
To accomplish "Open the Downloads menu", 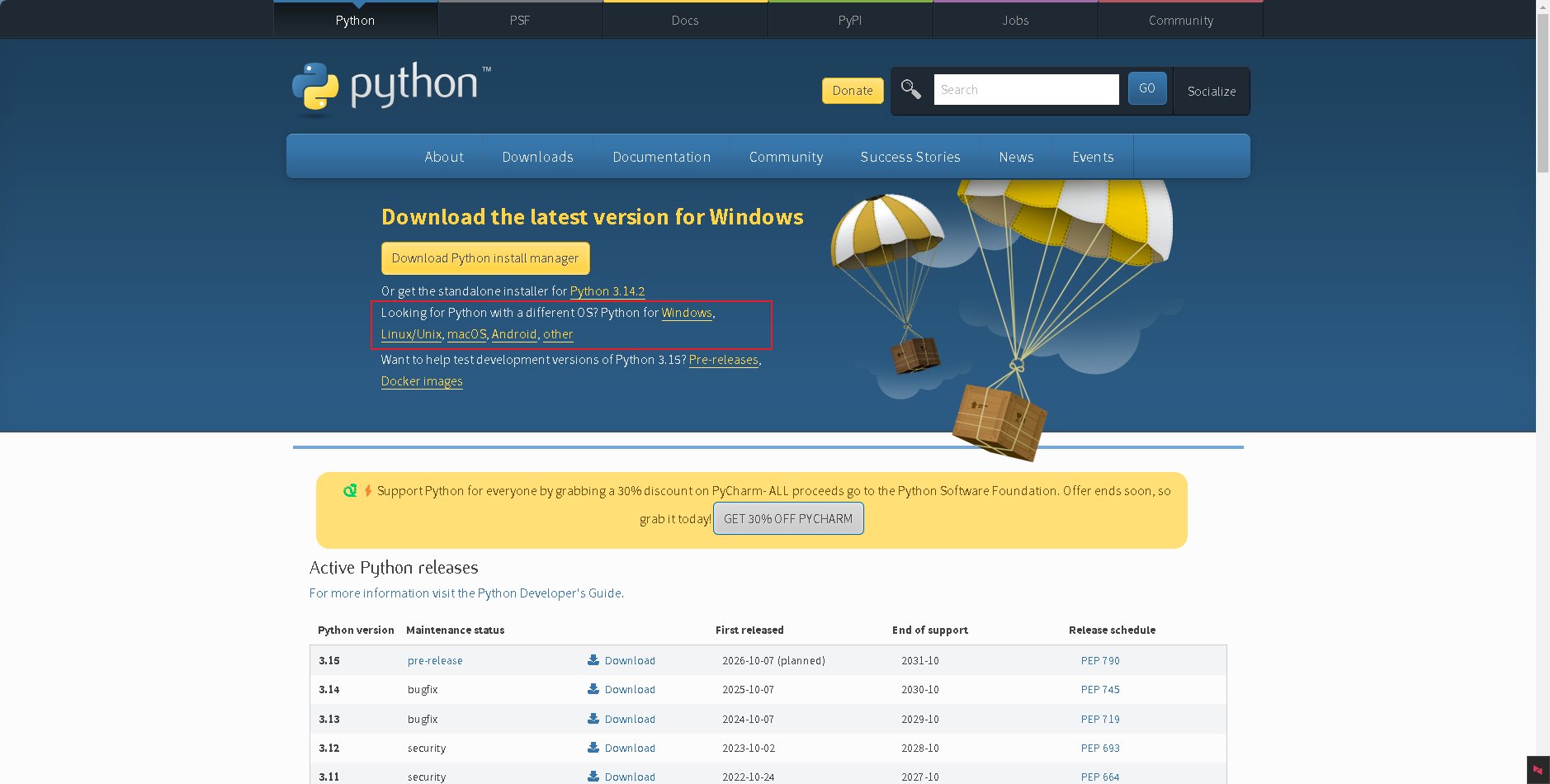I will (x=537, y=156).
